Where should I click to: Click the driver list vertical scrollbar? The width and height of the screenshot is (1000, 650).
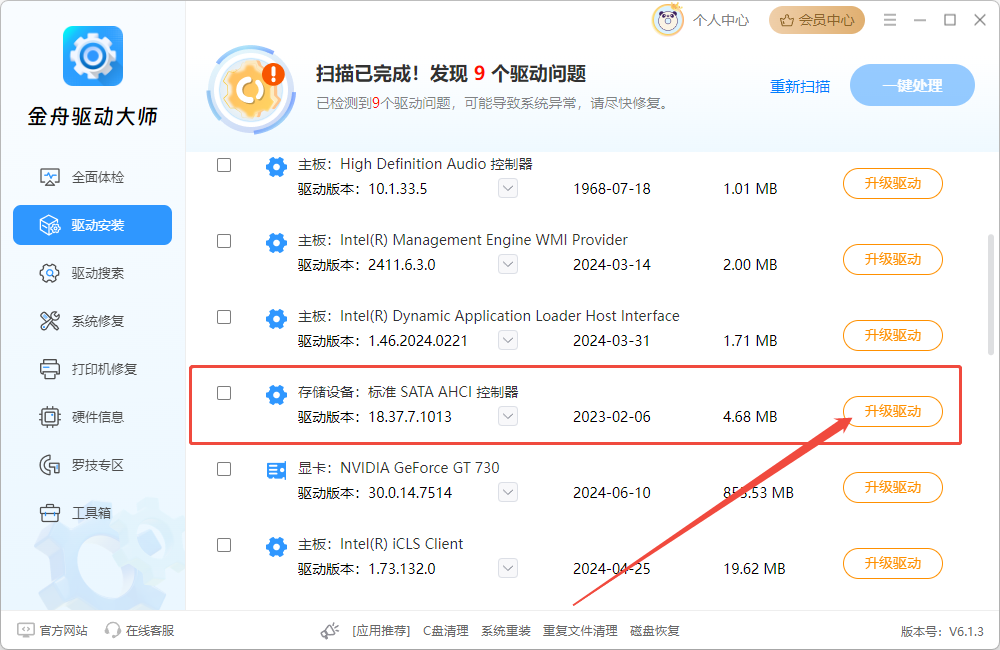[990, 295]
